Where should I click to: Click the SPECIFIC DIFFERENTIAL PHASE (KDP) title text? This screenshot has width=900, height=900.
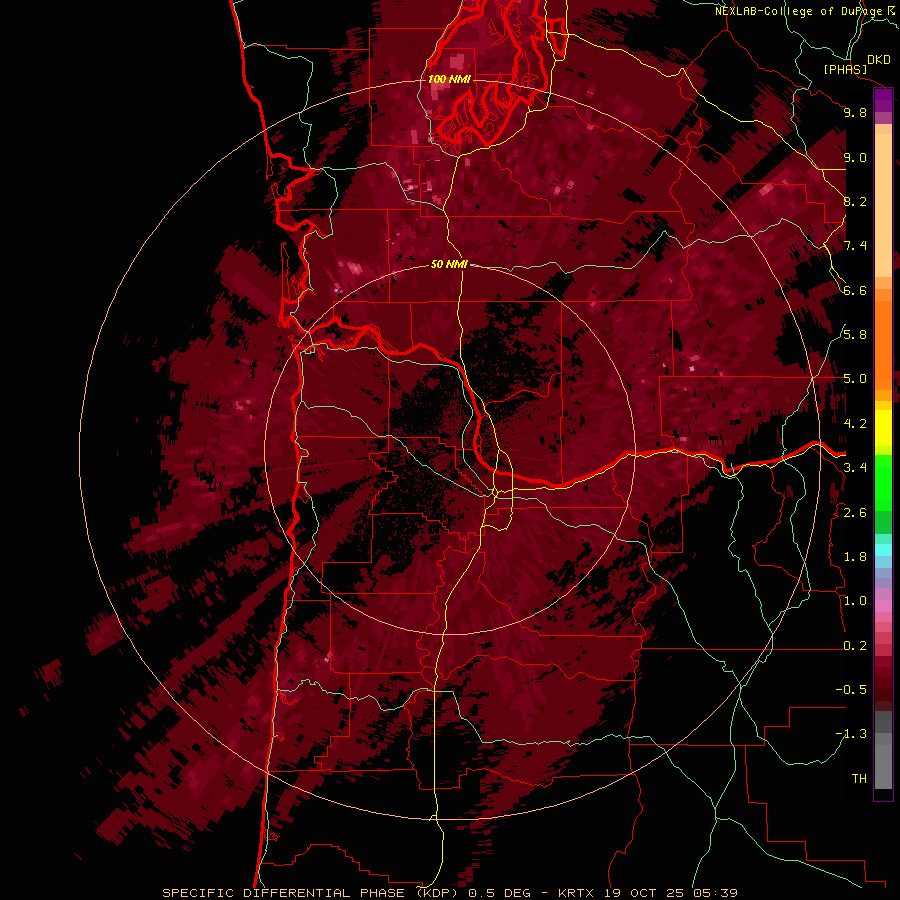pyautogui.click(x=312, y=893)
